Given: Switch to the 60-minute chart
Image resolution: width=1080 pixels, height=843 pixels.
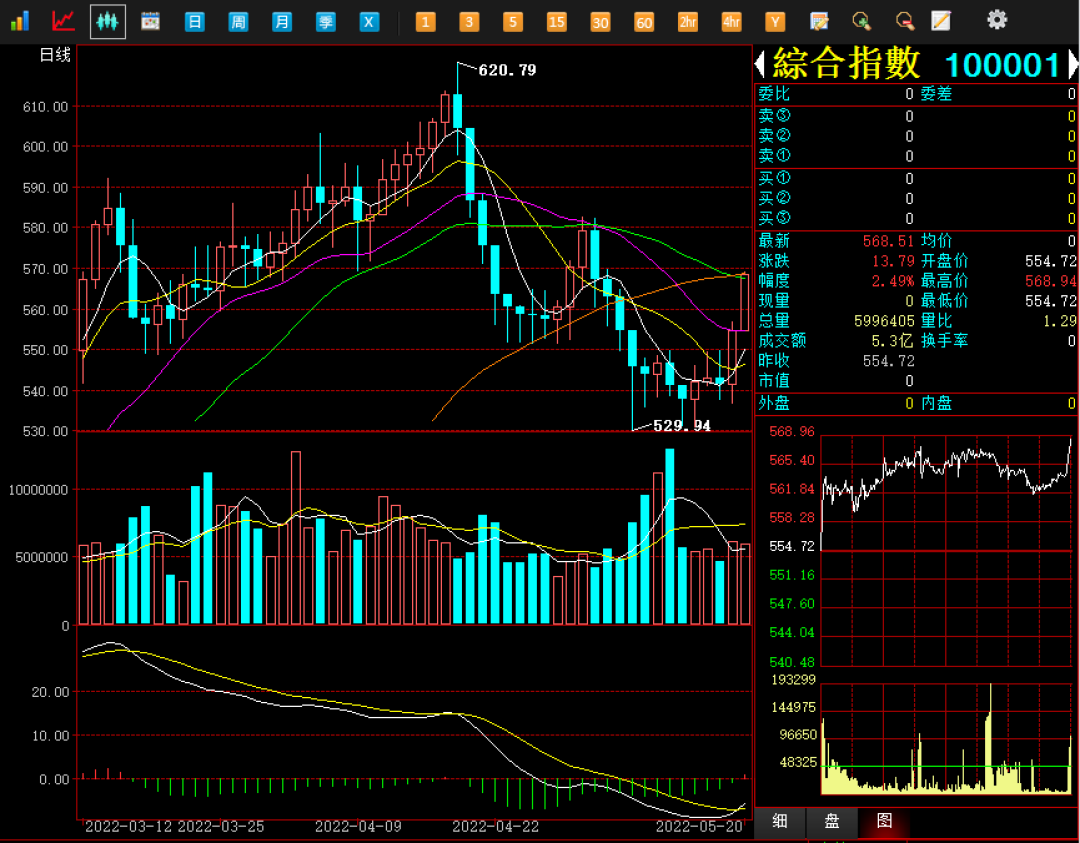Looking at the screenshot, I should (x=644, y=22).
